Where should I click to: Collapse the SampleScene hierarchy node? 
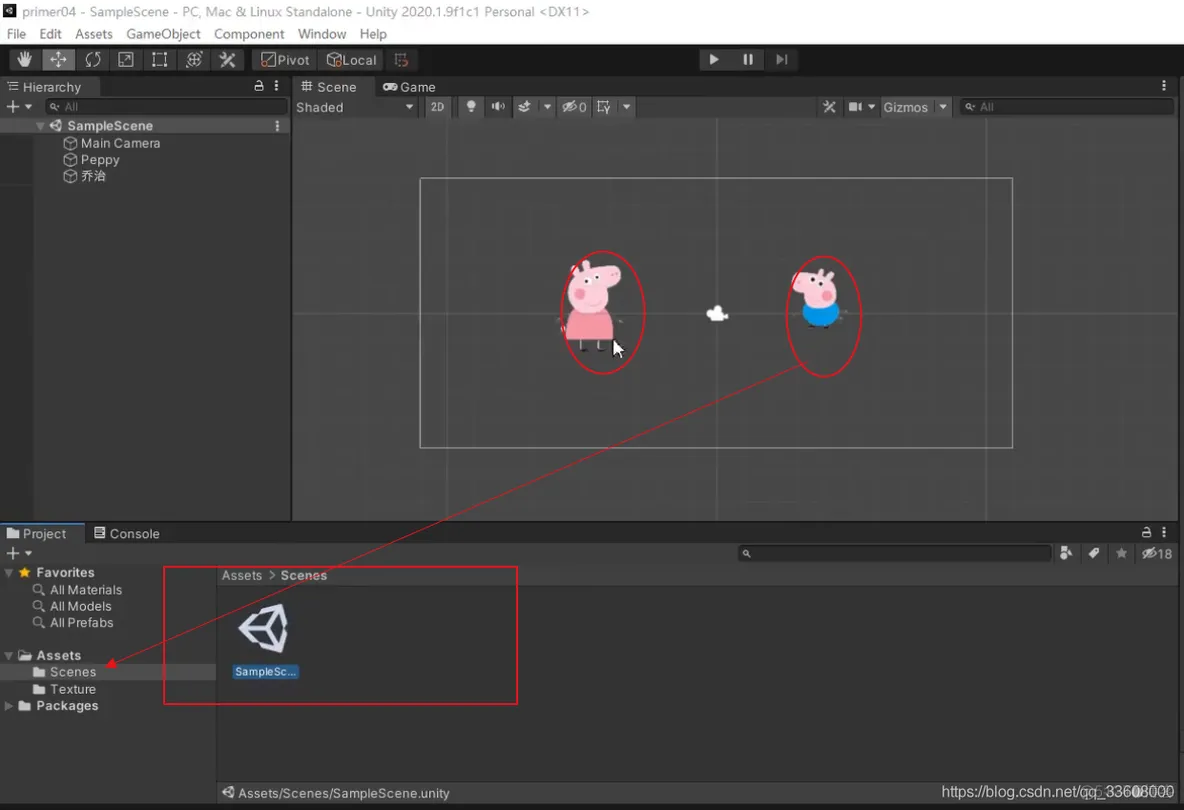pyautogui.click(x=39, y=126)
